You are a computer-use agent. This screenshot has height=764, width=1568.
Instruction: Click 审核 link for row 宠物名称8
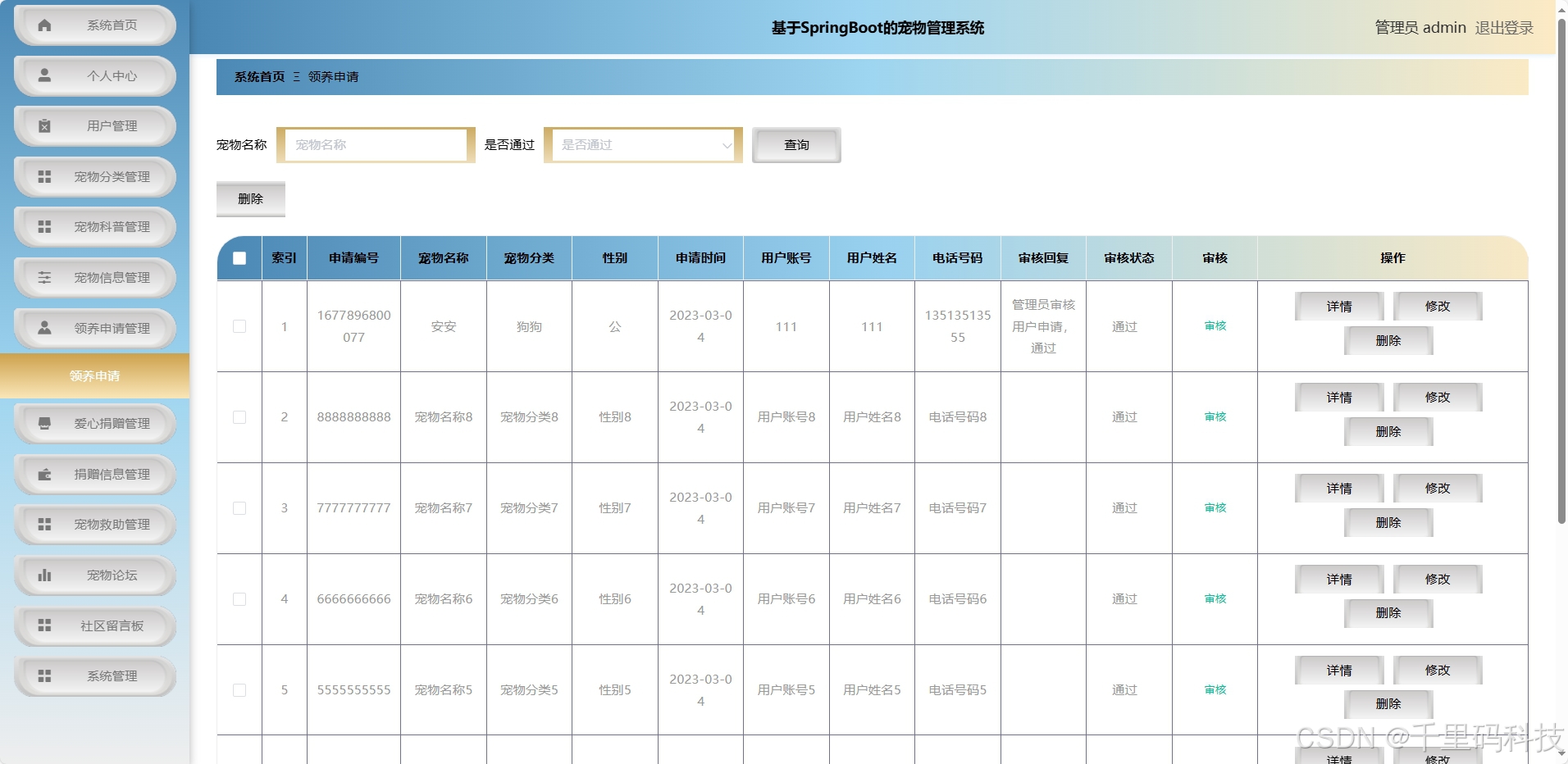[x=1215, y=417]
